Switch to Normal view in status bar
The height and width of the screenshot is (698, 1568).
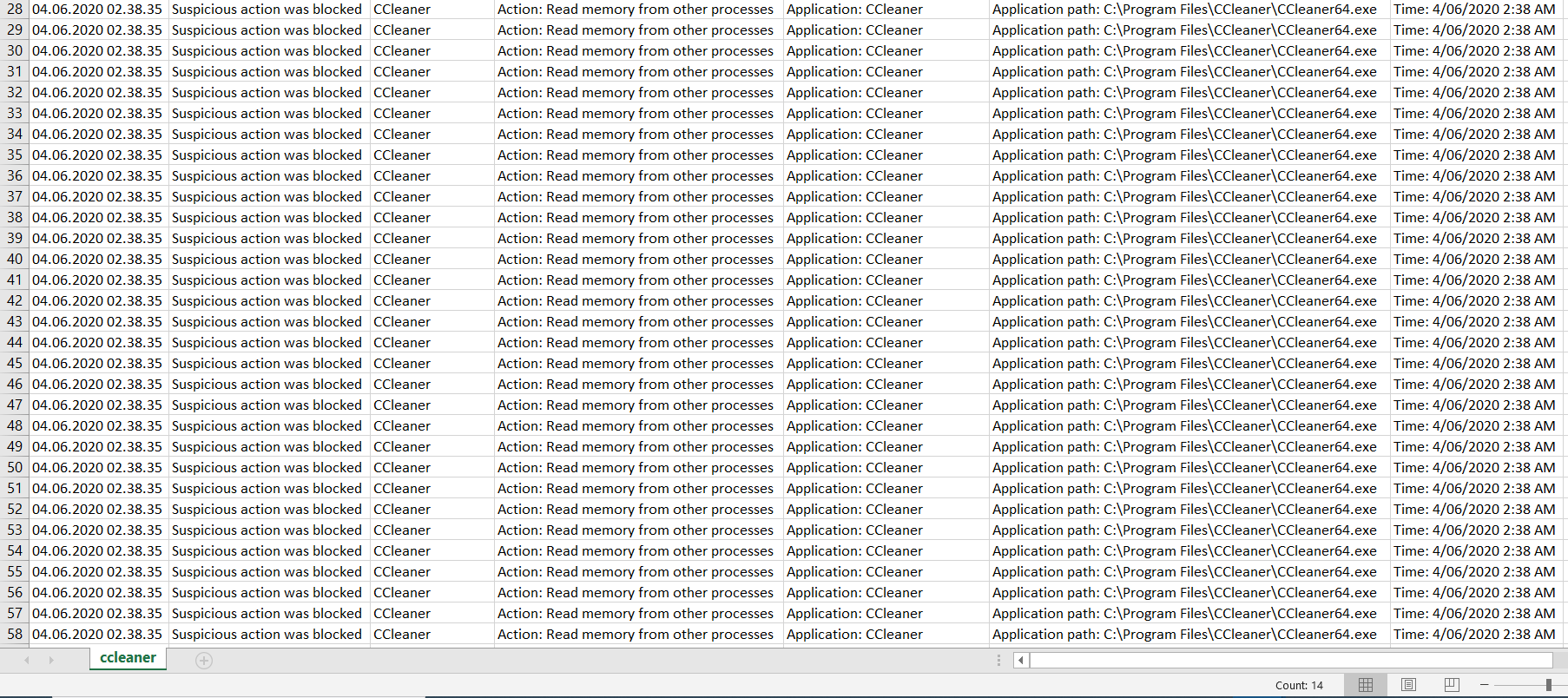(1366, 685)
